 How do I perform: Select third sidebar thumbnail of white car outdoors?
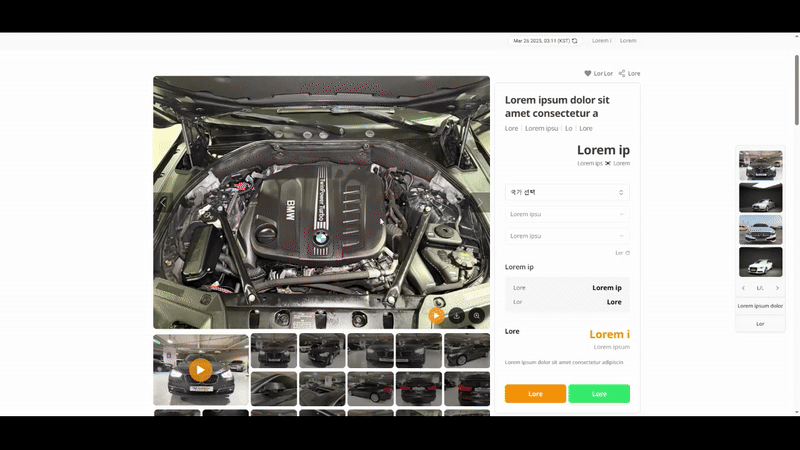point(761,230)
